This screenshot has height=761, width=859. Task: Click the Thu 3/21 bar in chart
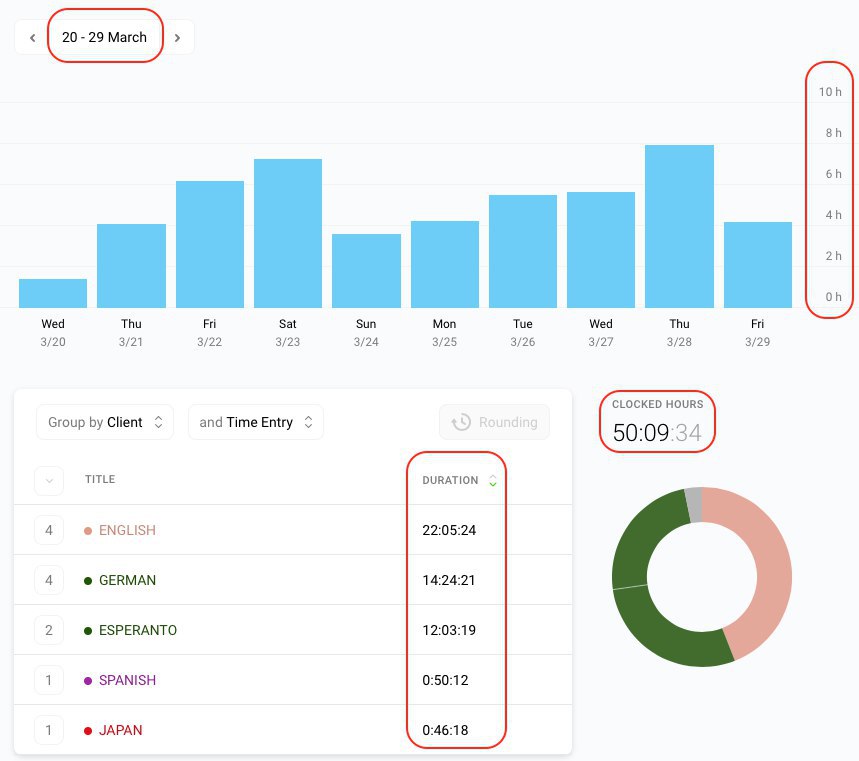[x=131, y=266]
